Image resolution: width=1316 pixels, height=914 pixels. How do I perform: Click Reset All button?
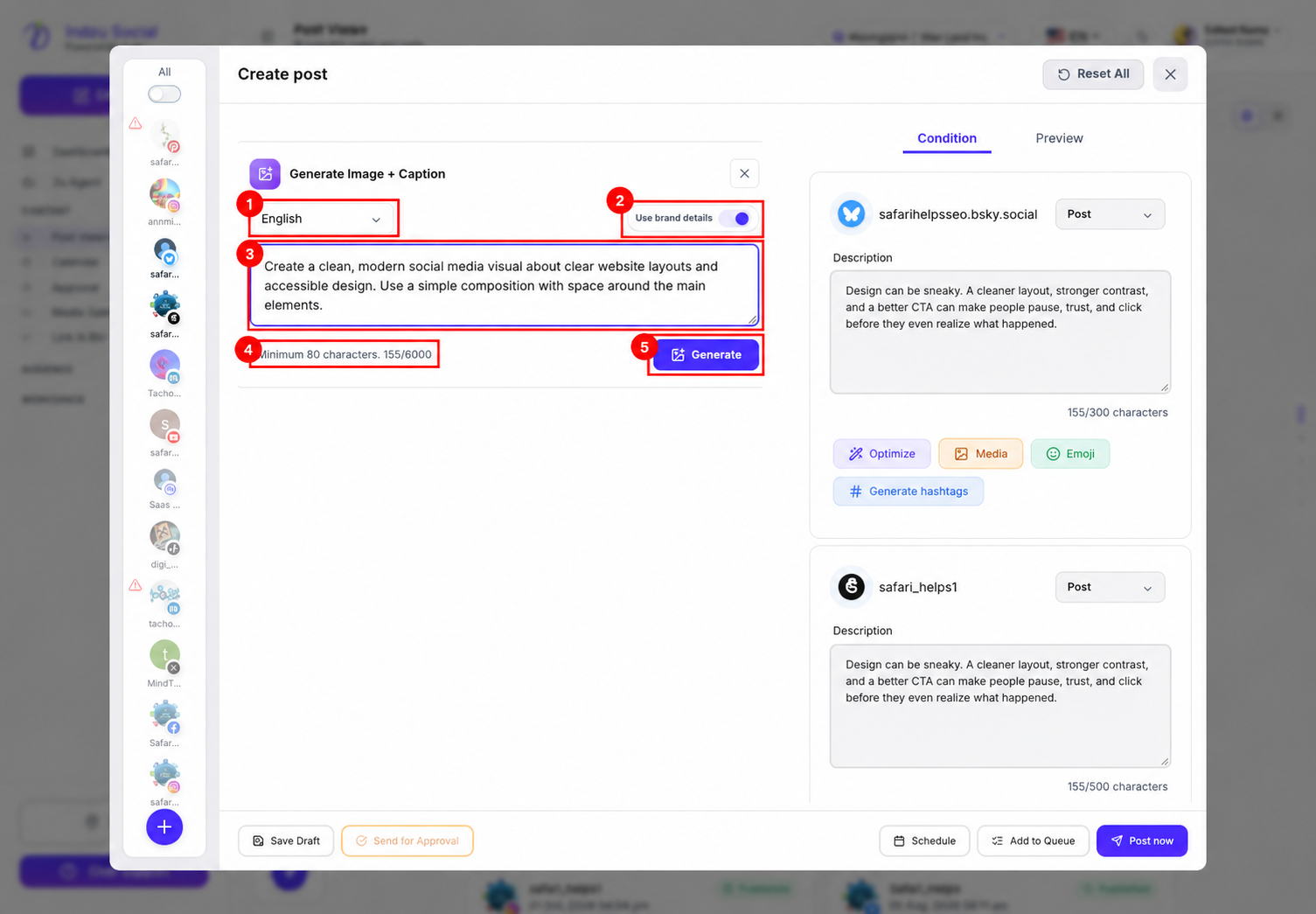coord(1093,74)
